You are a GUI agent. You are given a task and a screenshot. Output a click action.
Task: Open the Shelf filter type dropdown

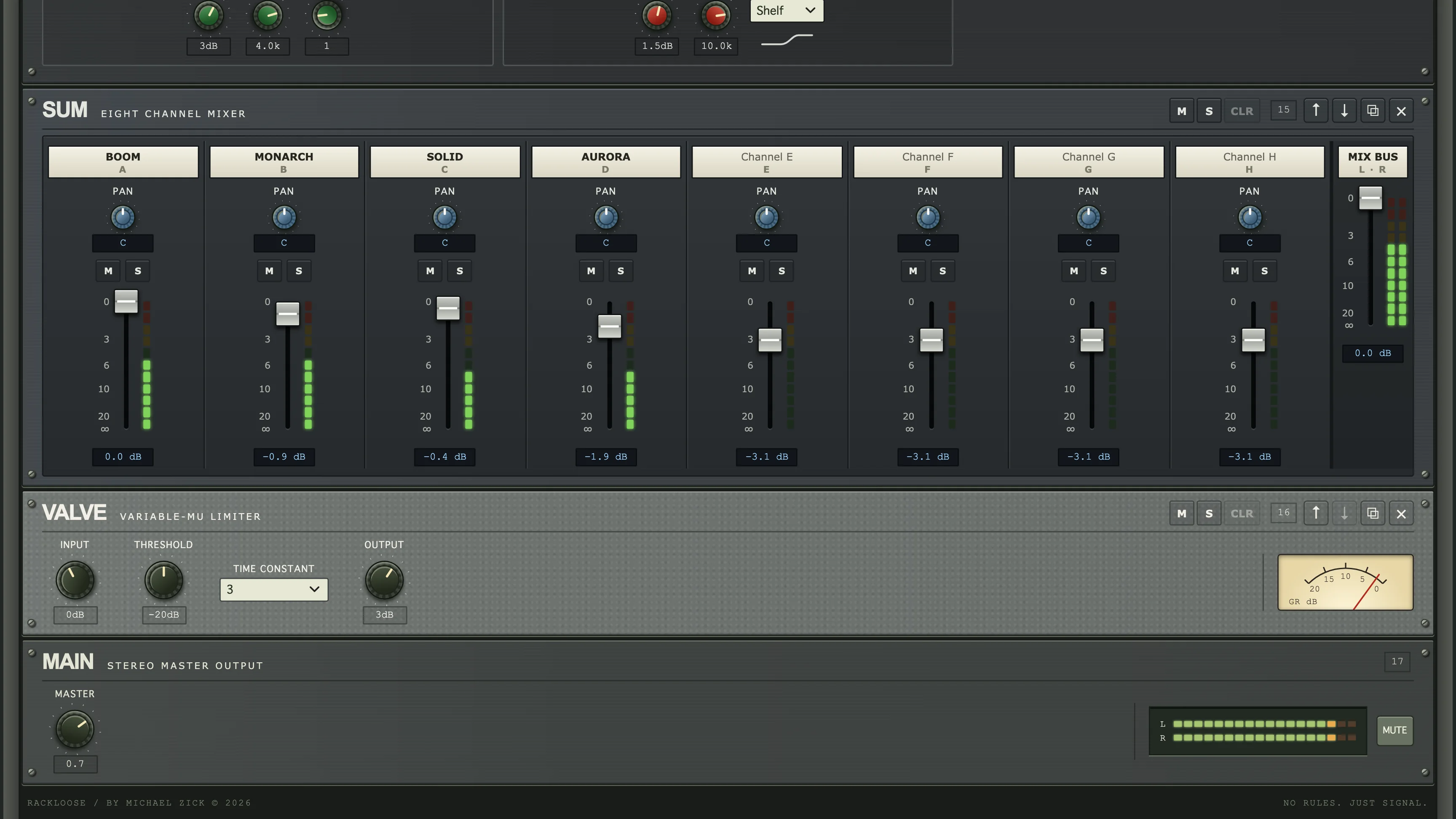point(786,10)
